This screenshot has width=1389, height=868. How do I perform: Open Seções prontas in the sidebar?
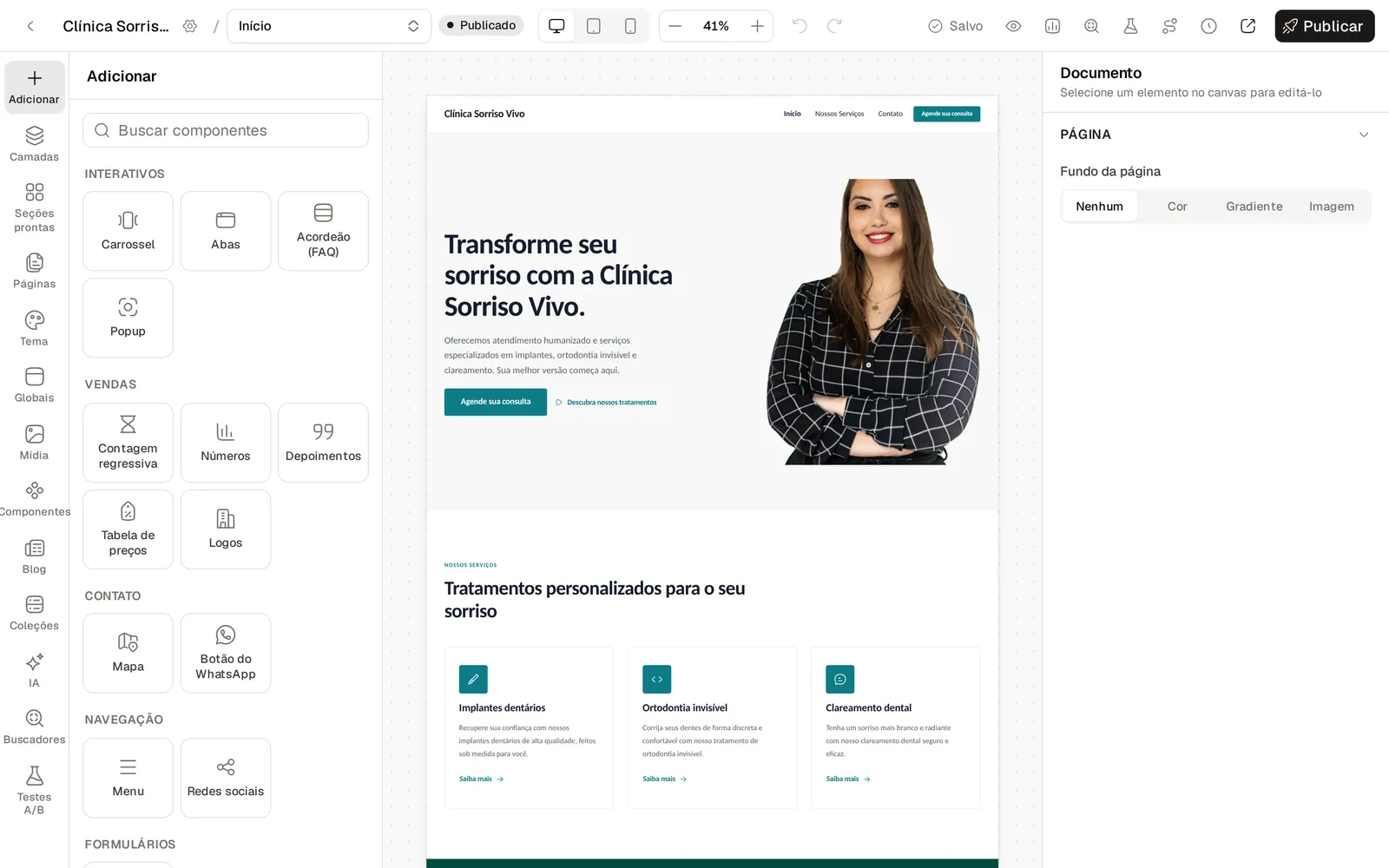click(34, 207)
